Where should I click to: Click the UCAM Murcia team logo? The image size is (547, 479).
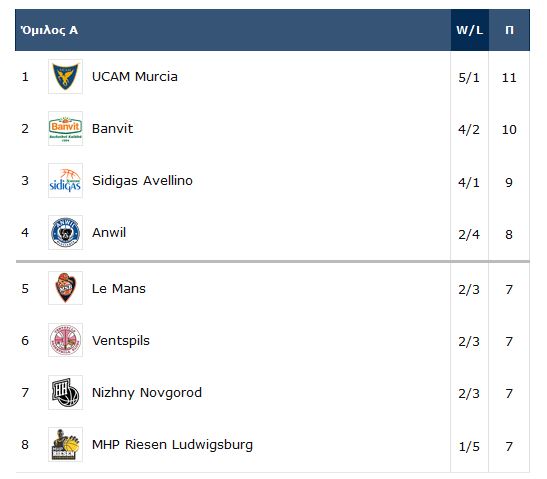65,76
